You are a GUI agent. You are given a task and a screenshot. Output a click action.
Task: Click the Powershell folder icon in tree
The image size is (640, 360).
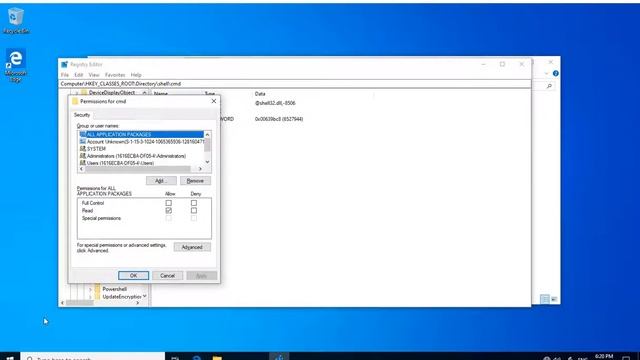coord(97,289)
